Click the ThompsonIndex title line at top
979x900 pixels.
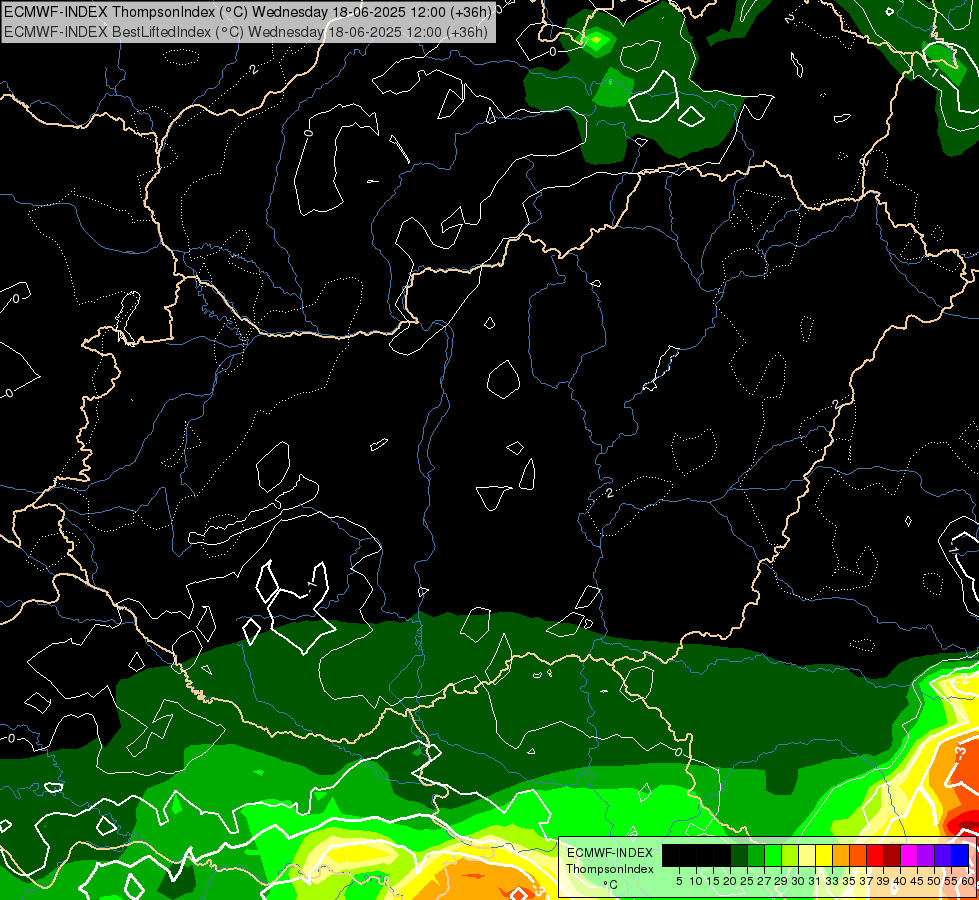point(248,11)
